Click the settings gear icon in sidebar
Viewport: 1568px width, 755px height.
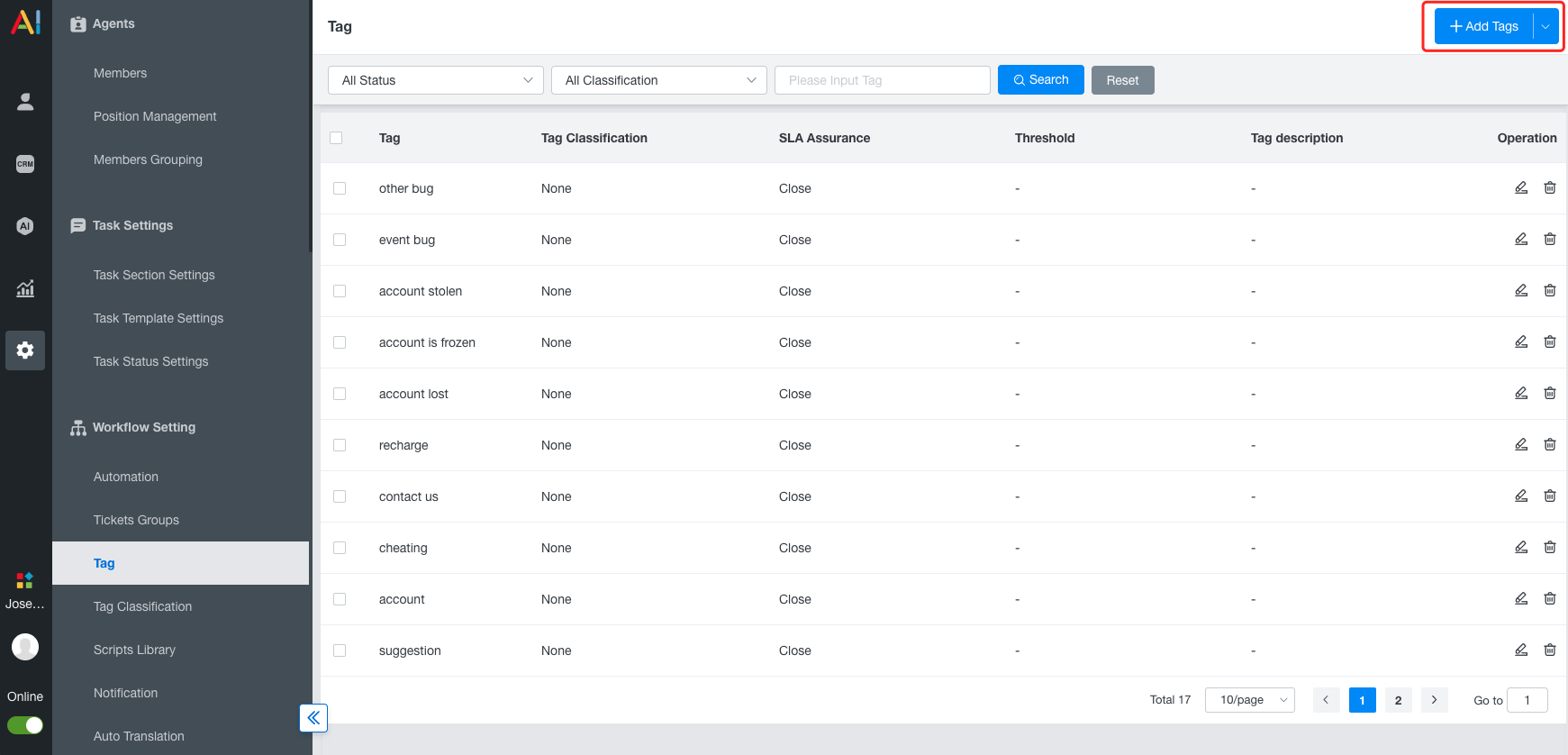(25, 350)
